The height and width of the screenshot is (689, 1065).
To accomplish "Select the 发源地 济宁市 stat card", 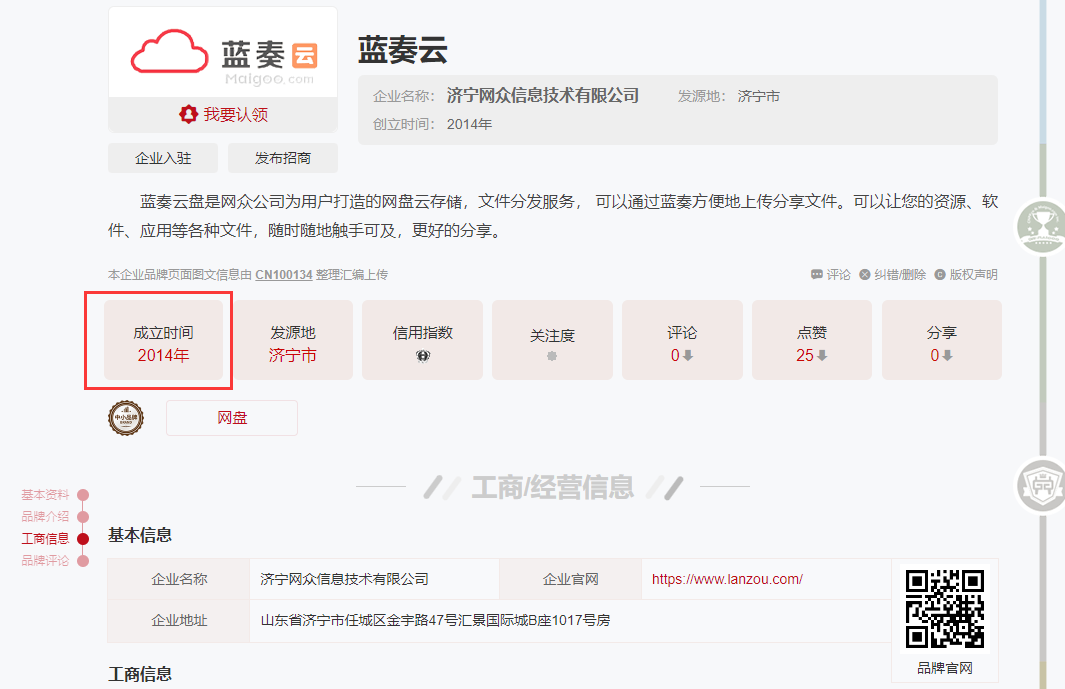I will coord(293,340).
